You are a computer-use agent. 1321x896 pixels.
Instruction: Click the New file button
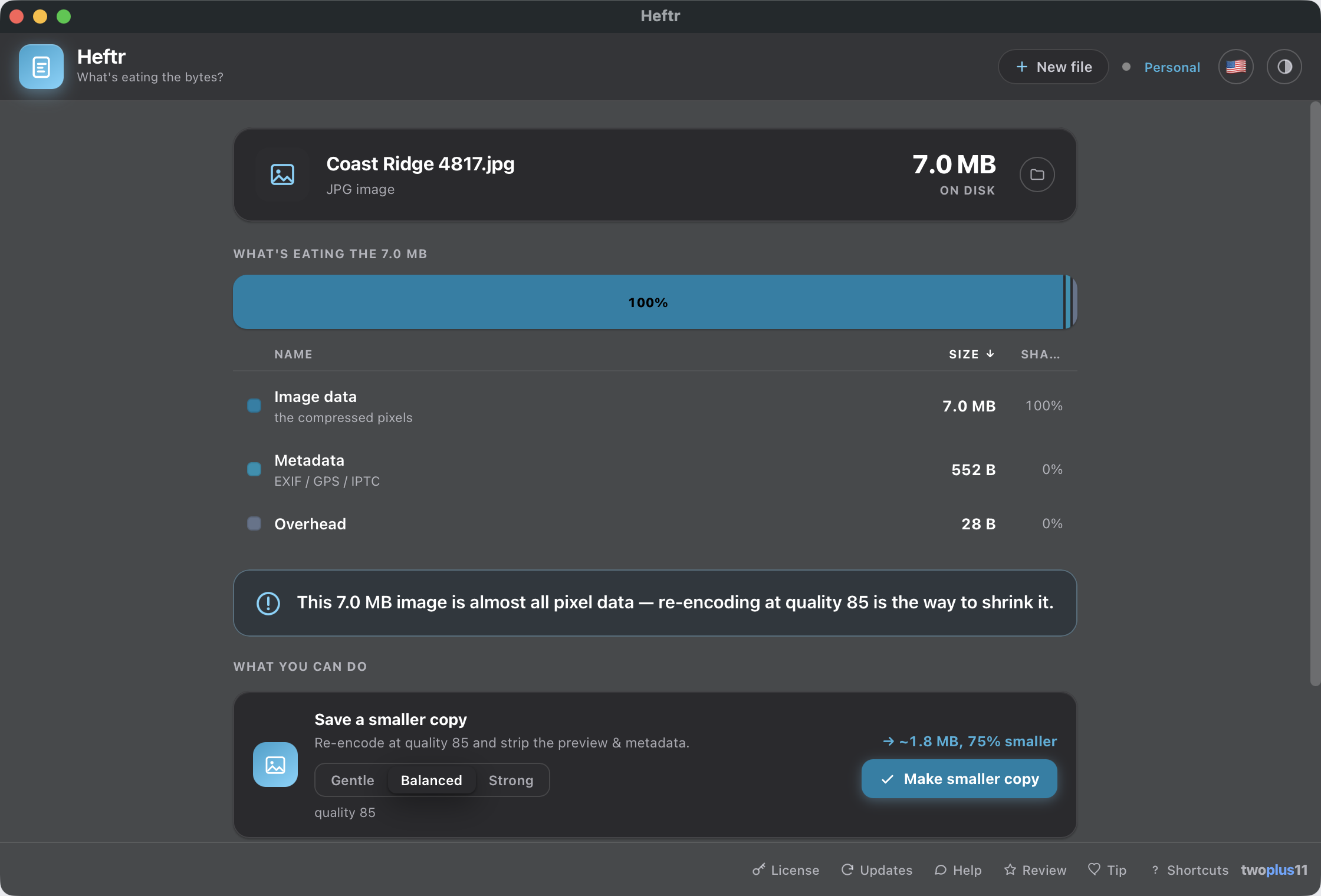(1053, 67)
